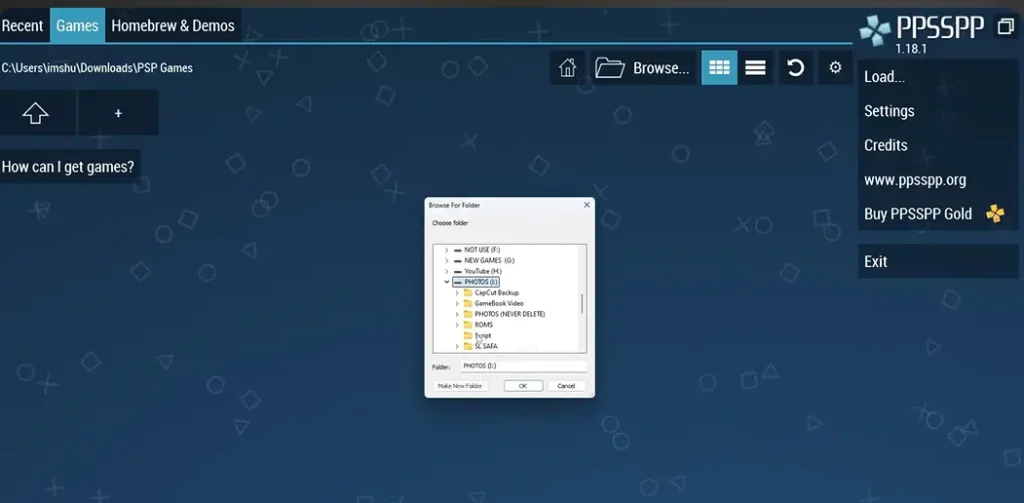Screen dimensions: 1024x503
Task: Expand the NEW GAMES (G:) drive
Action: [447, 261]
